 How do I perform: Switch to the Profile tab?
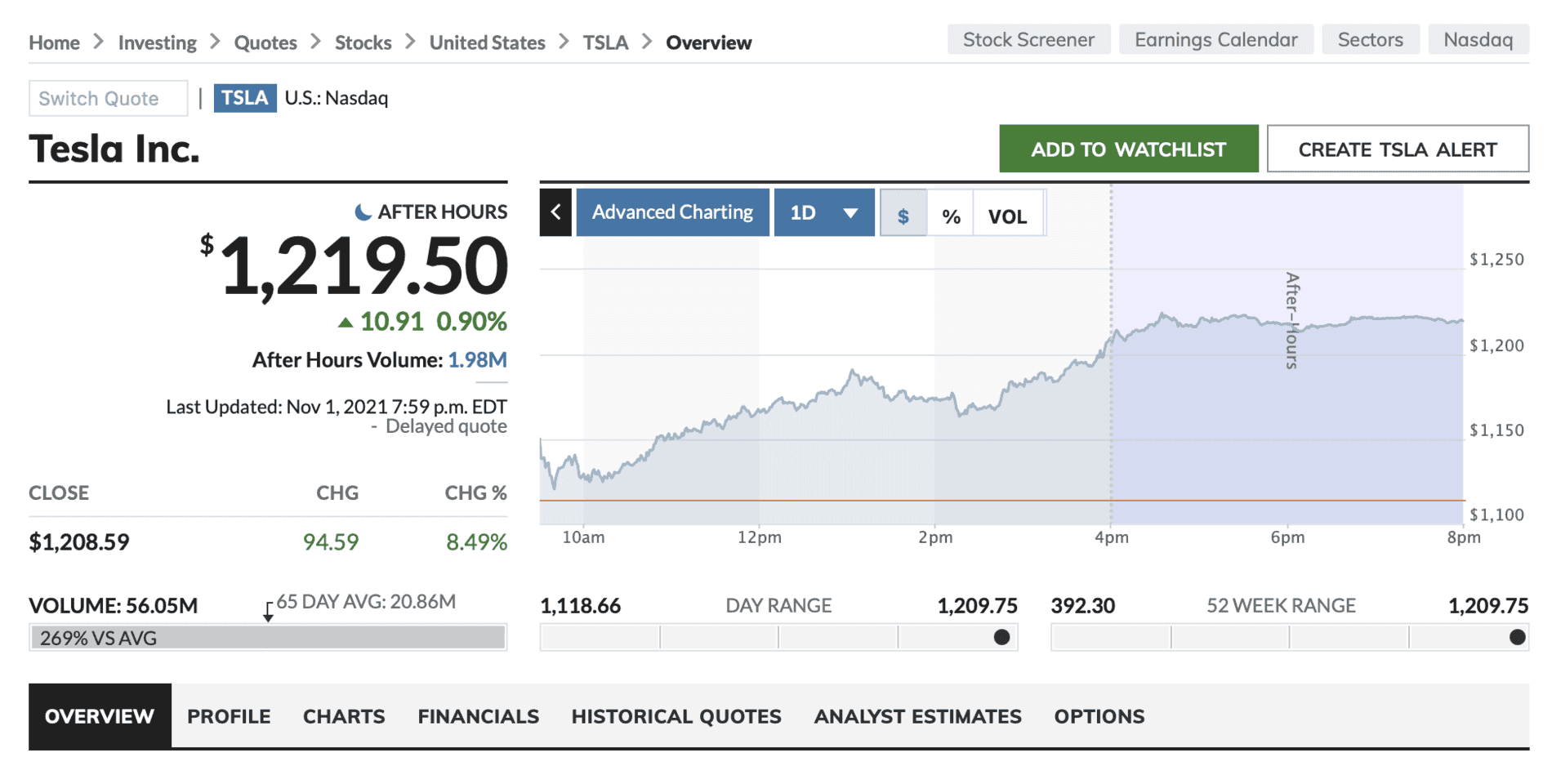click(229, 716)
